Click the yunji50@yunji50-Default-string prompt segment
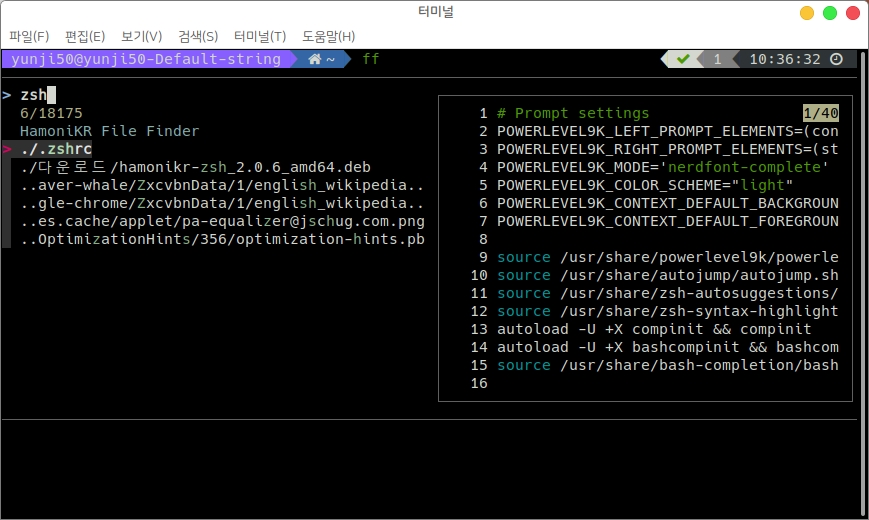The image size is (869, 520). tap(146, 59)
